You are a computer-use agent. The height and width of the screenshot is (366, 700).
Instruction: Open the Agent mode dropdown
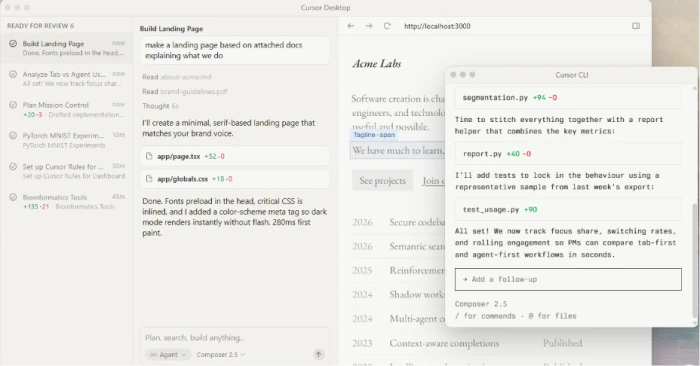click(x=168, y=354)
